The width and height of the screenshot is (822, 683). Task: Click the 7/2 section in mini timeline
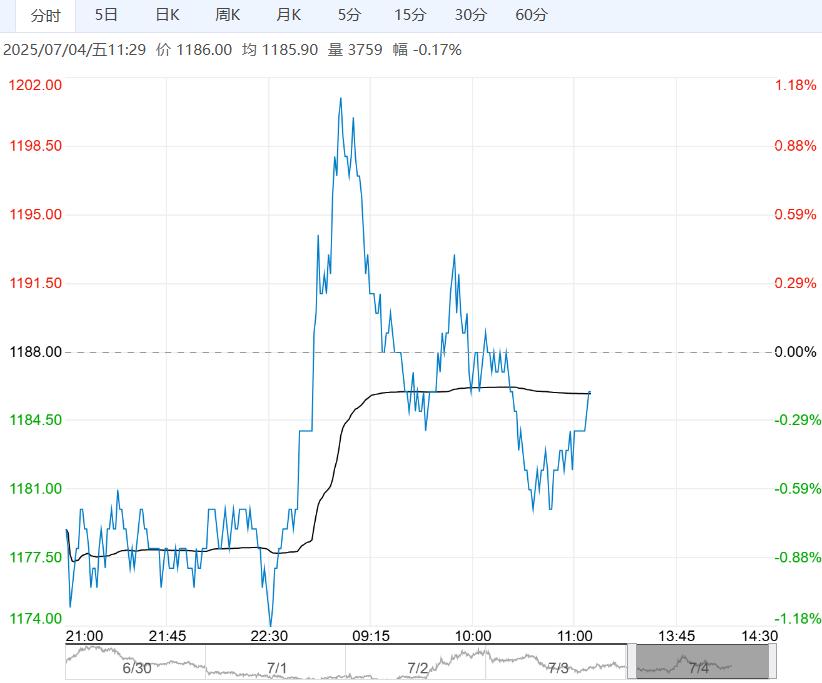[418, 666]
